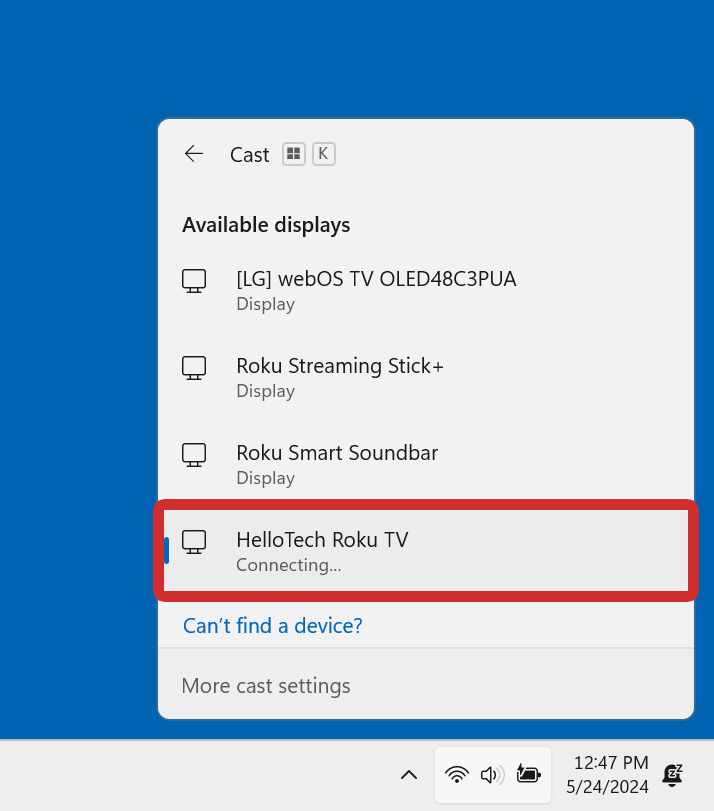Image resolution: width=714 pixels, height=811 pixels.
Task: Click the volume speaker icon in the tray
Action: (x=492, y=774)
